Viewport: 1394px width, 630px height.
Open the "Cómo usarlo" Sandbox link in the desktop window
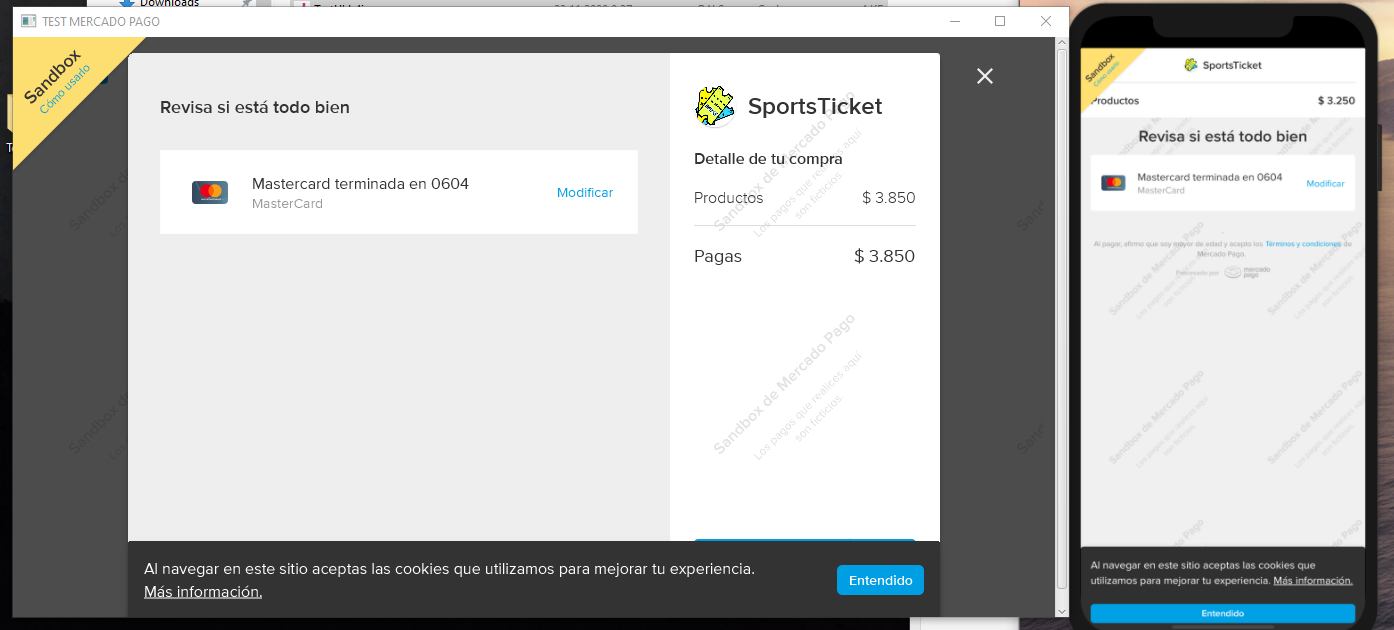pos(65,89)
